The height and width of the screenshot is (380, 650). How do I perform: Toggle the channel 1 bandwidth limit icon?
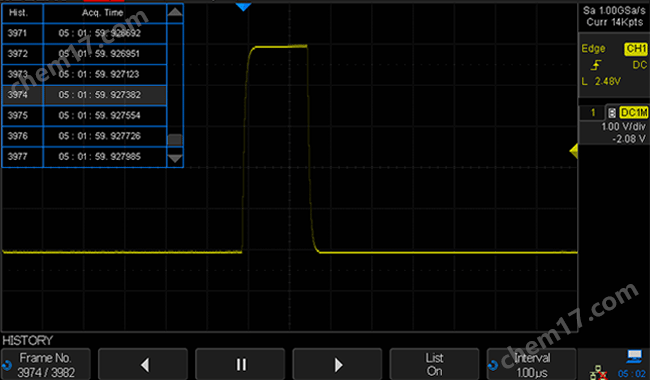[x=611, y=113]
